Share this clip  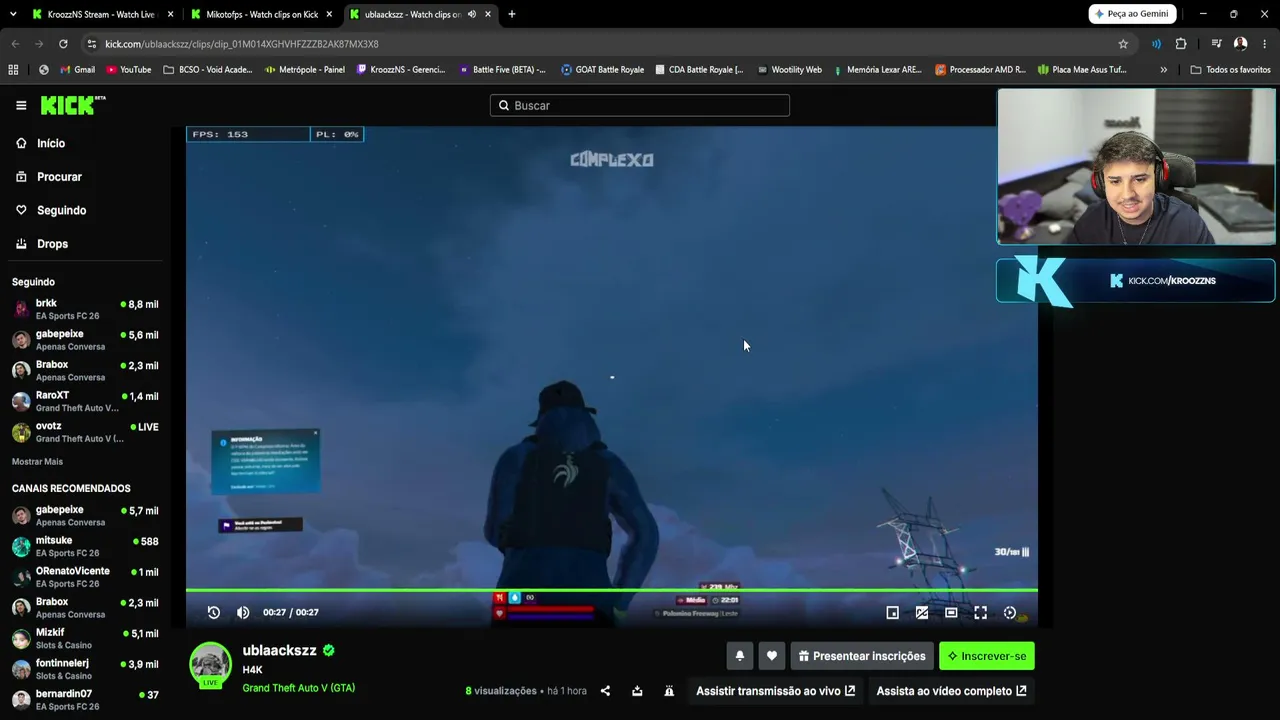click(605, 691)
